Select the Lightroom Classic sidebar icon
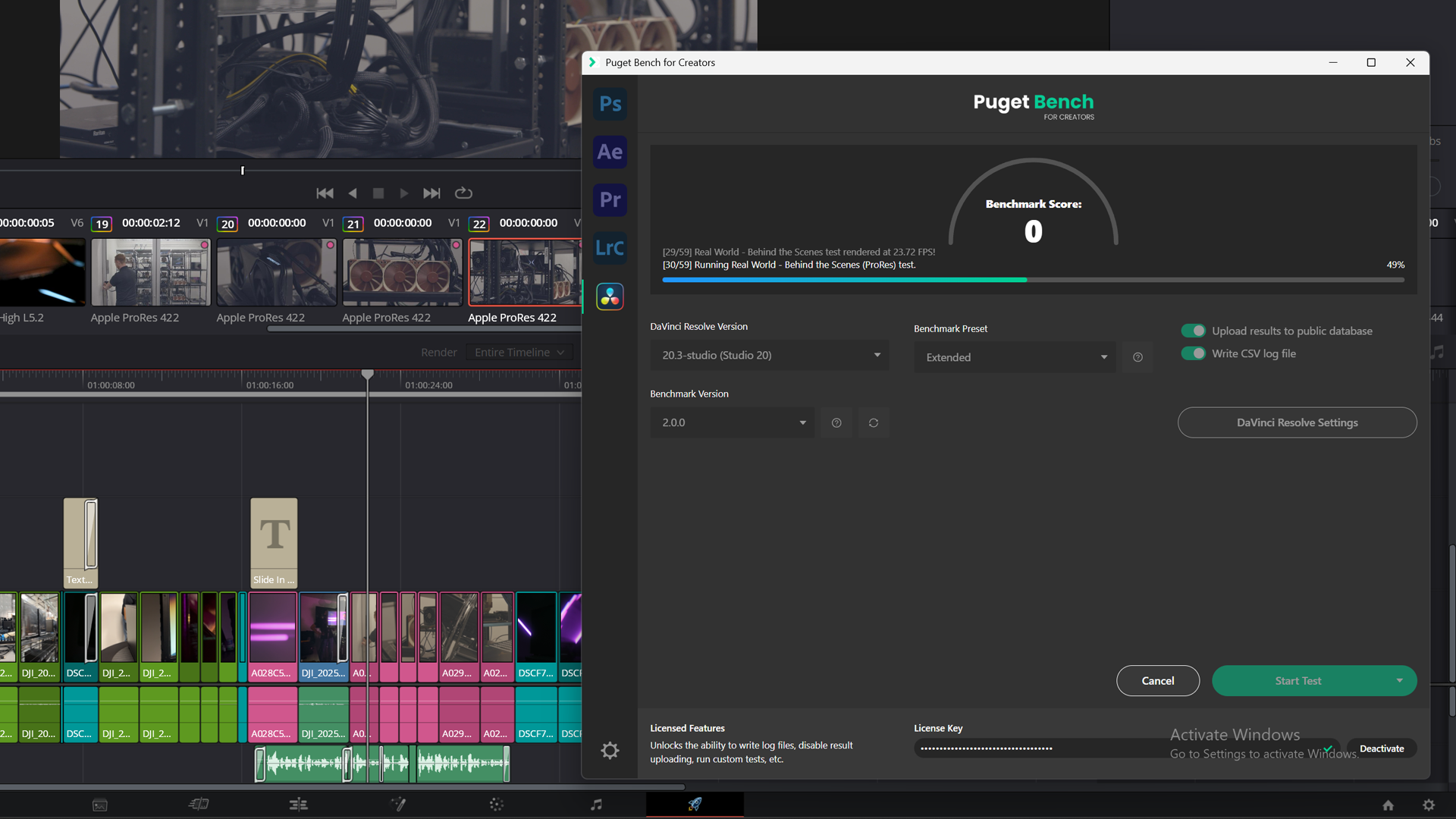The width and height of the screenshot is (1456, 819). pyautogui.click(x=610, y=248)
